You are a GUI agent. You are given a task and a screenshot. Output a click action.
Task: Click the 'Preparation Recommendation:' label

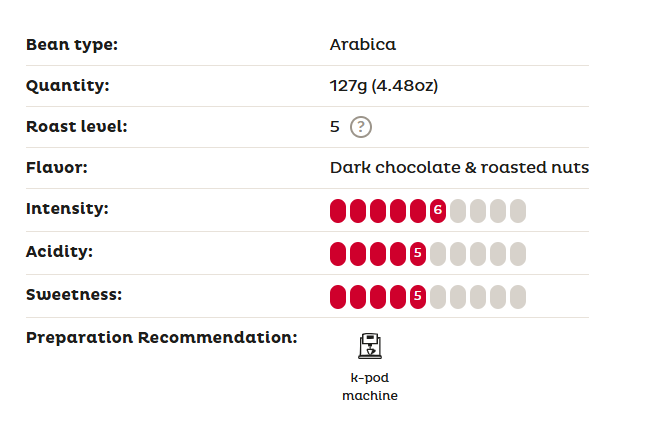point(162,337)
